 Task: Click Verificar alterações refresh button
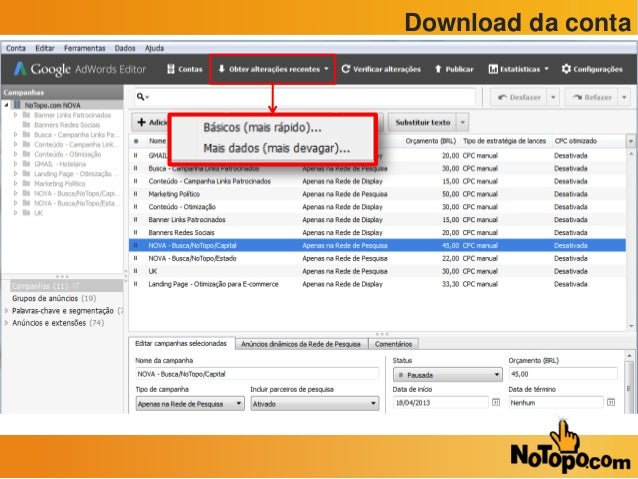pyautogui.click(x=381, y=69)
